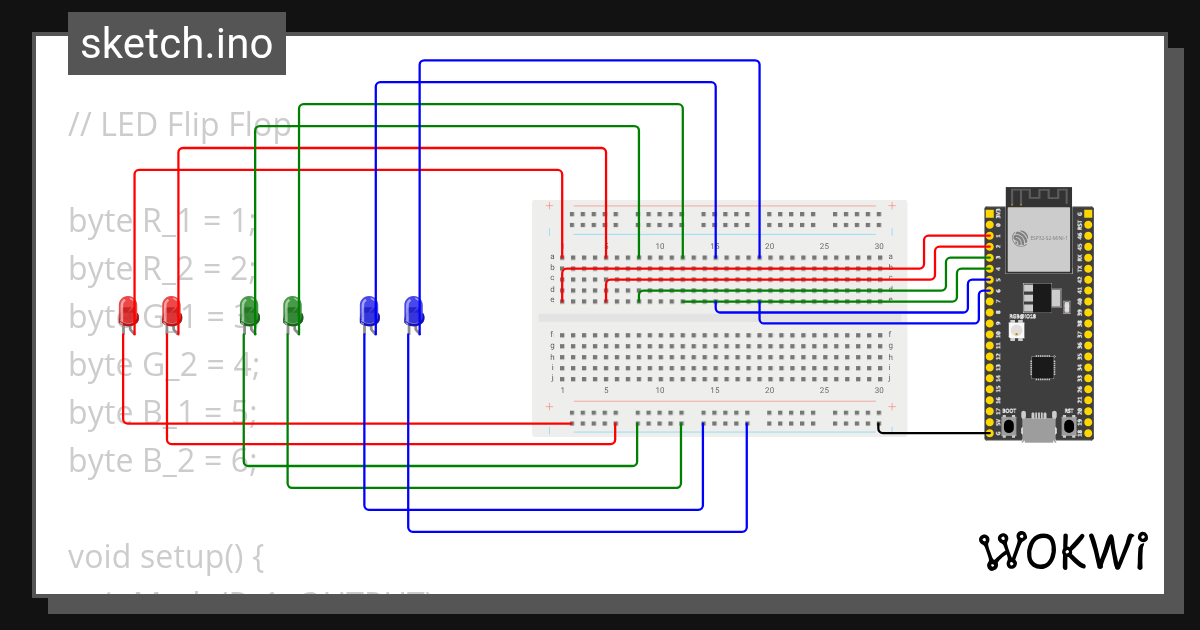Select the green wire to GPIO 3
The image size is (1200, 630).
tap(965, 257)
